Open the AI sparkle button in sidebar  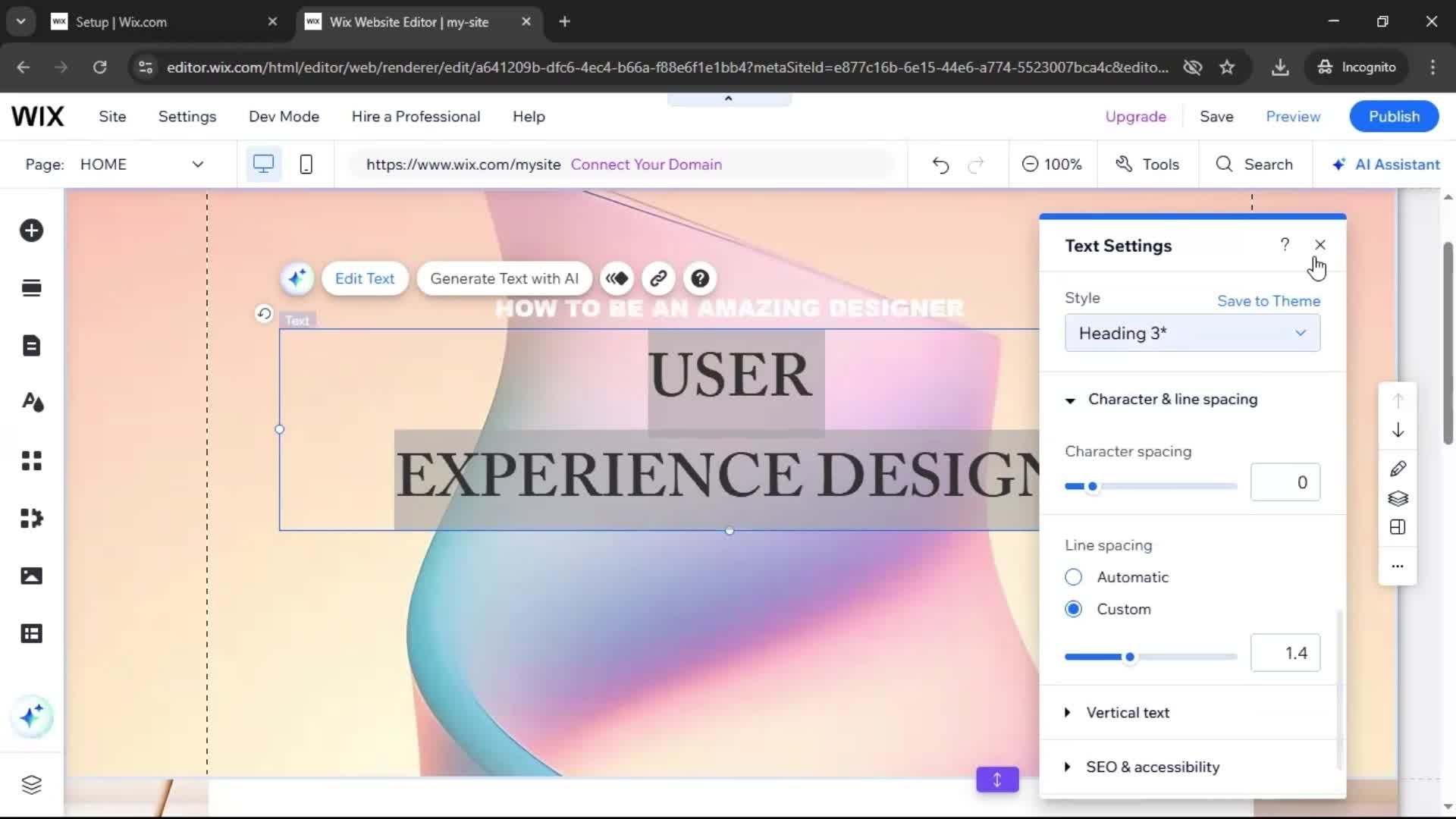32,717
